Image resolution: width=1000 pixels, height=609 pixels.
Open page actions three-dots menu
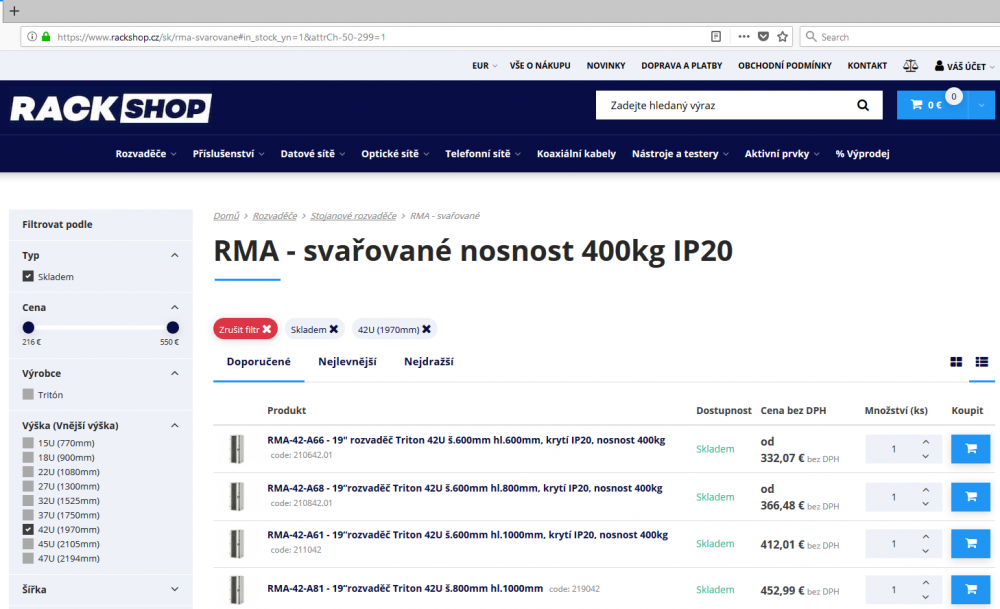pyautogui.click(x=744, y=37)
